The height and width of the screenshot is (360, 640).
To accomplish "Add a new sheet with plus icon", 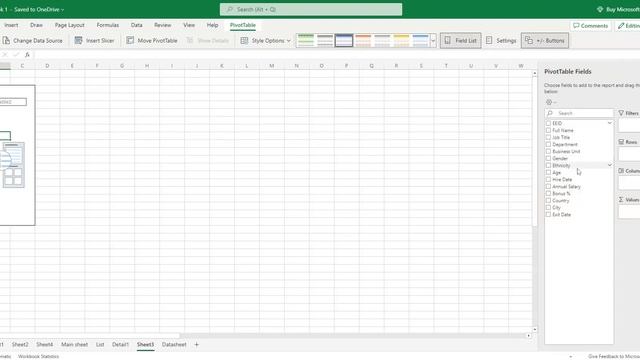I will (196, 344).
